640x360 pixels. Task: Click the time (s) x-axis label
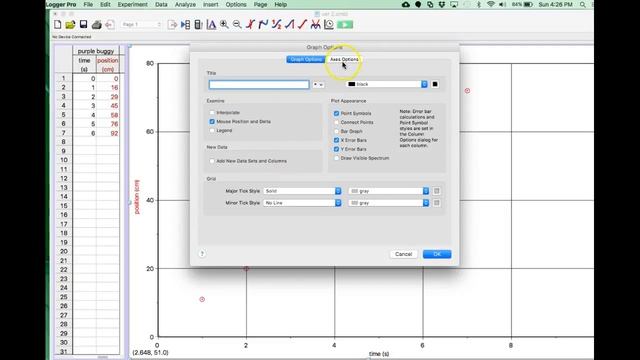[379, 354]
